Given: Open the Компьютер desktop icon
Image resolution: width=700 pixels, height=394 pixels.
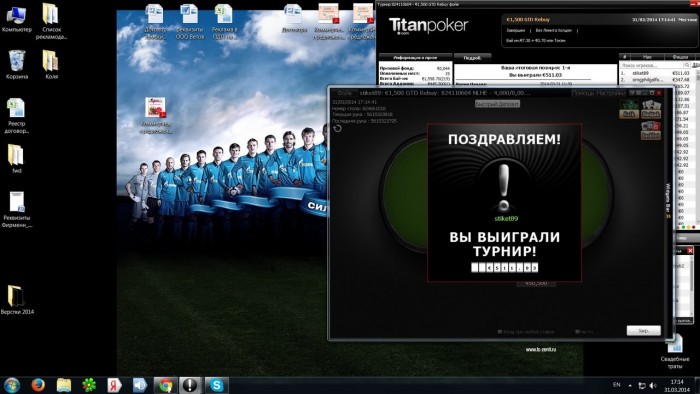Looking at the screenshot, I should coord(16,19).
